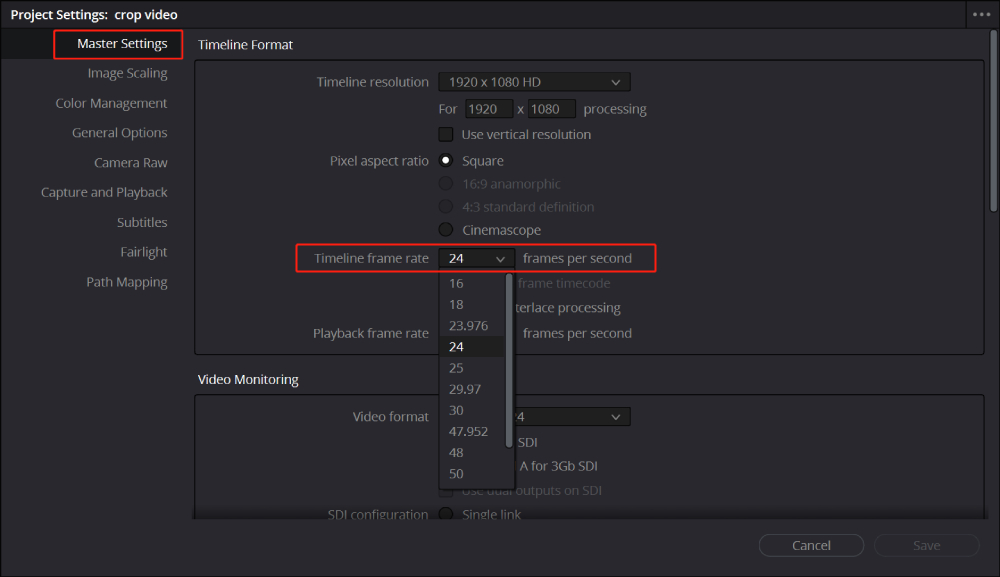This screenshot has width=1000, height=577.
Task: Switch to Fairlight settings
Action: 143,251
